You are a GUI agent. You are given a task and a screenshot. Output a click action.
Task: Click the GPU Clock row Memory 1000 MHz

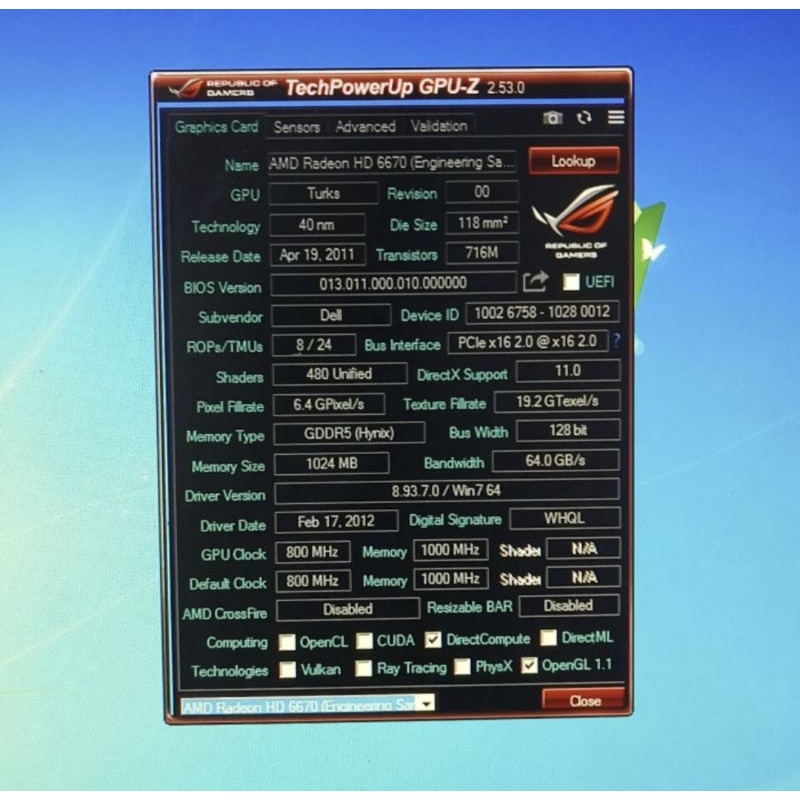(451, 550)
